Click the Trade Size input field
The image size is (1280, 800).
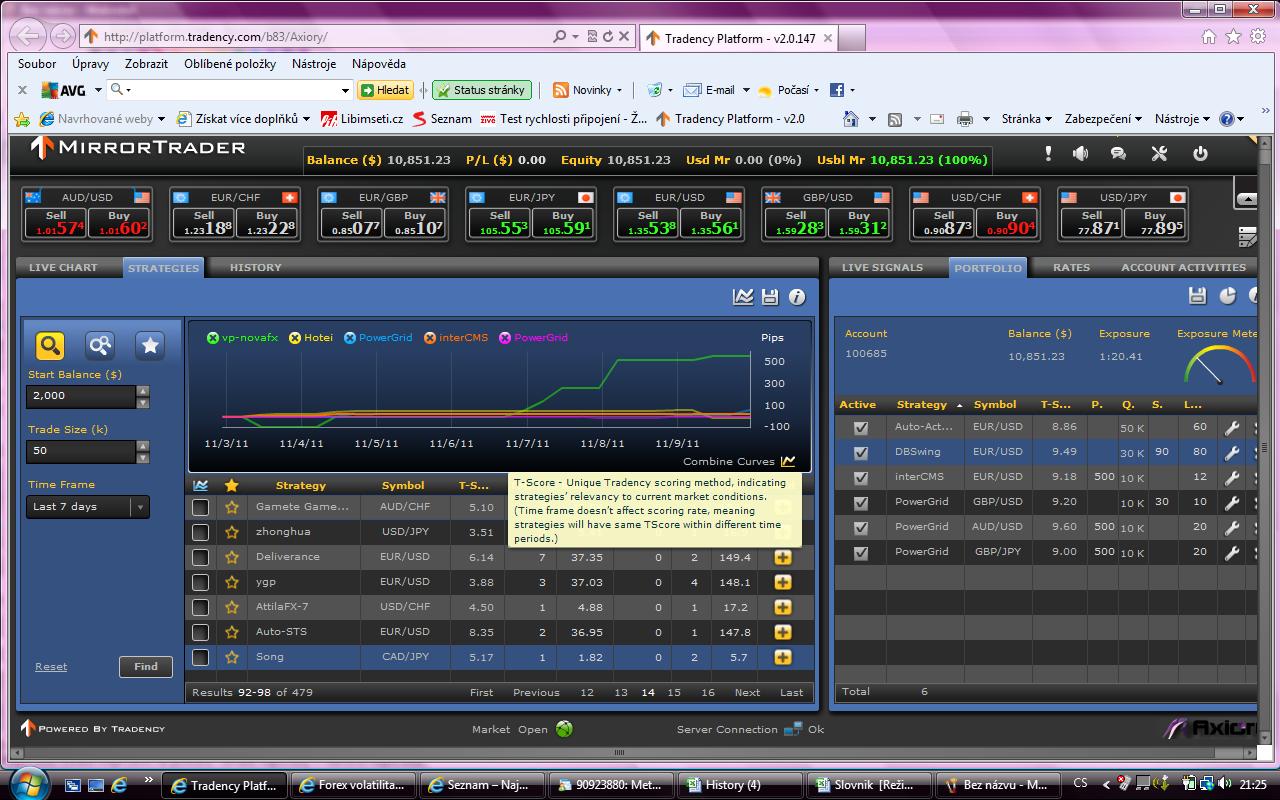click(80, 451)
